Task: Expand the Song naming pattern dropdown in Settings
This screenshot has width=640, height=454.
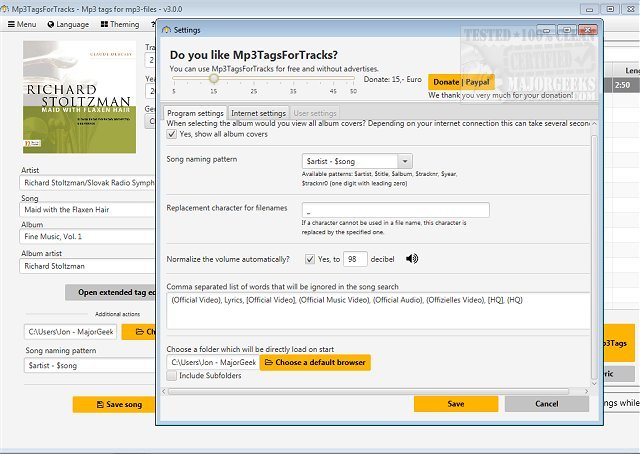Action: (405, 161)
